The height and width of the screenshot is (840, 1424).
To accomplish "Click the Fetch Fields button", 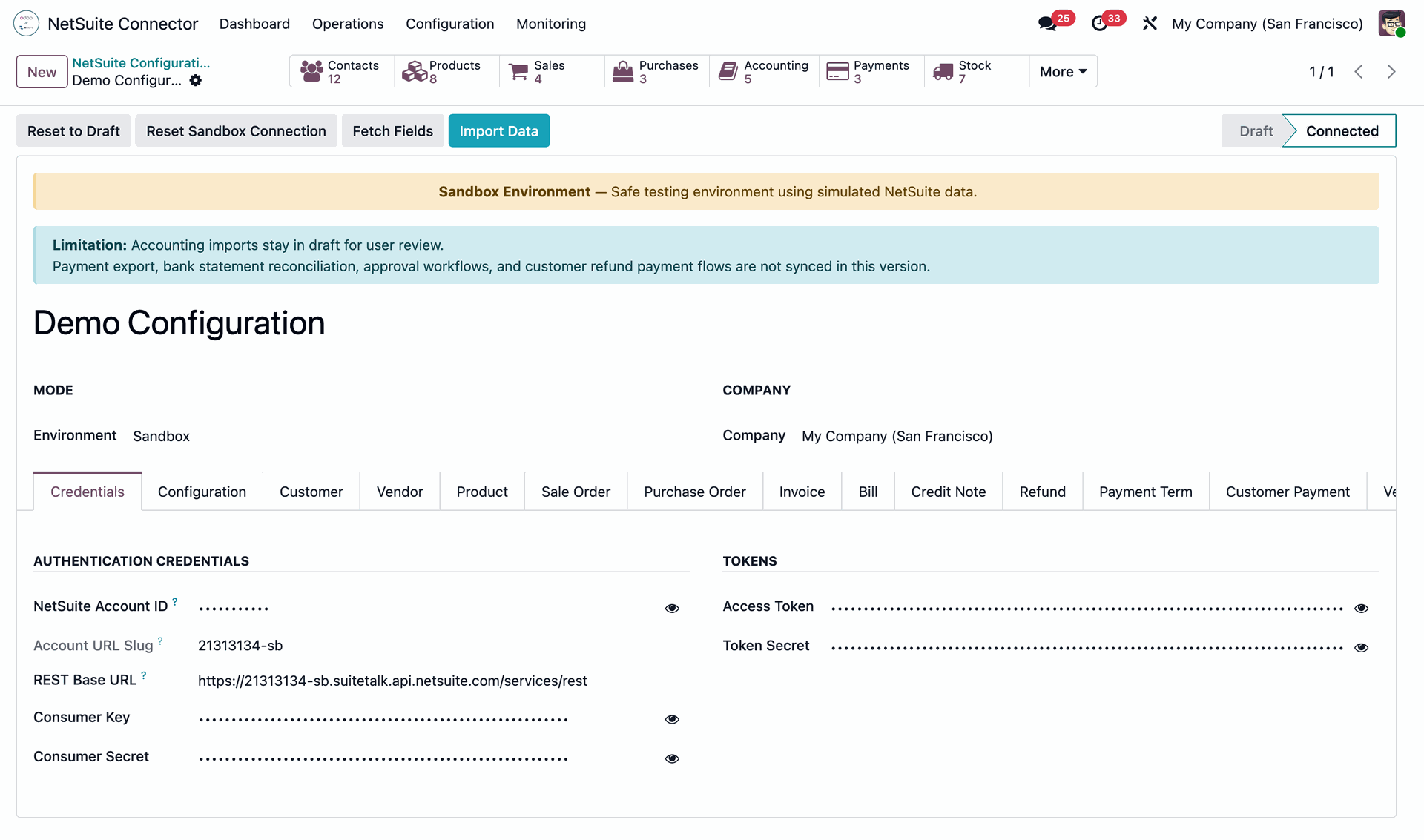I will pos(392,131).
